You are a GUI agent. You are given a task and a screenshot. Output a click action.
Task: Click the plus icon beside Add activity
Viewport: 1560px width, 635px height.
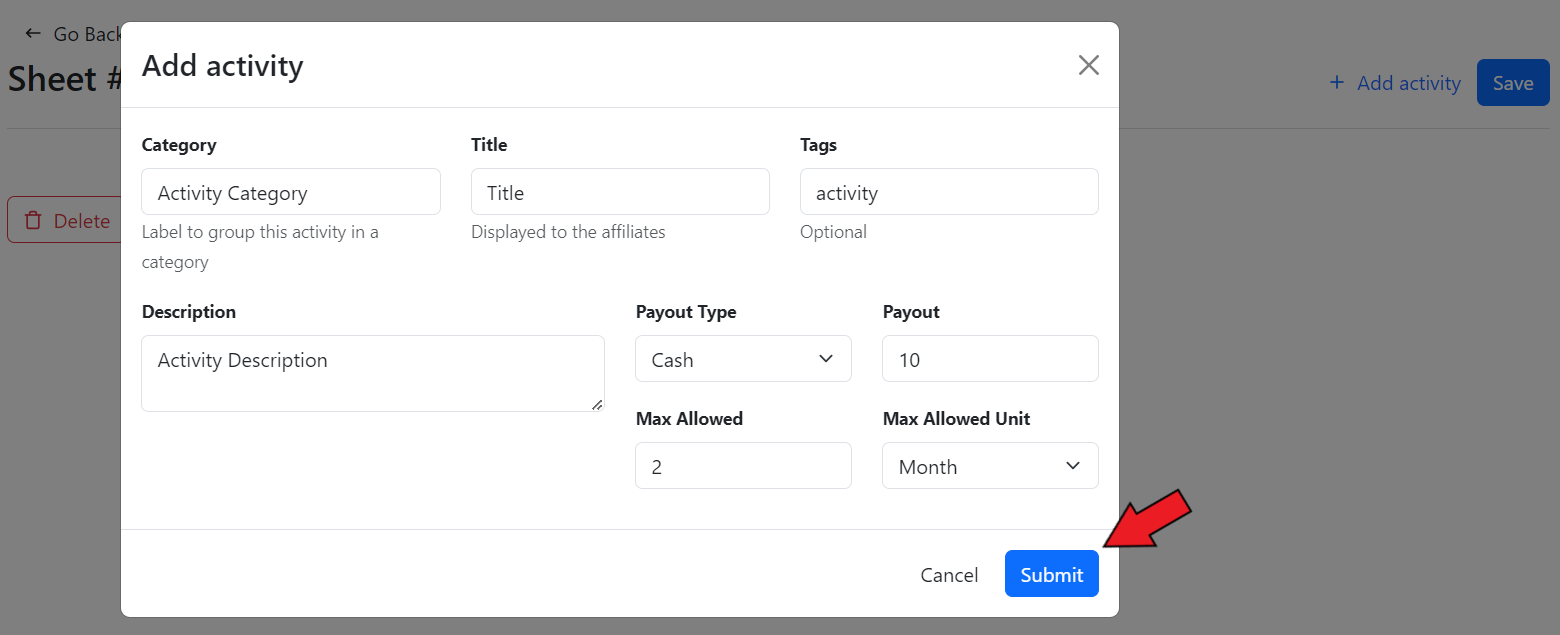point(1336,83)
